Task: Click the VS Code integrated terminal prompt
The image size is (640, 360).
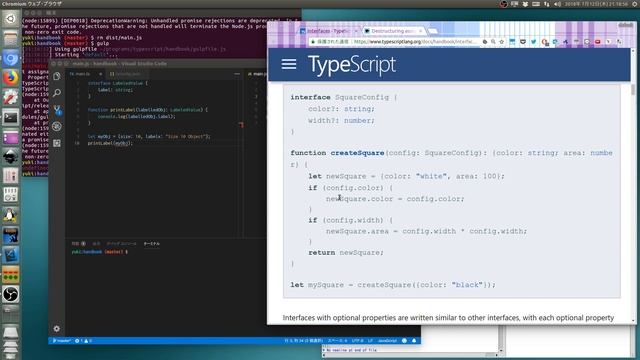Action: tap(100, 252)
